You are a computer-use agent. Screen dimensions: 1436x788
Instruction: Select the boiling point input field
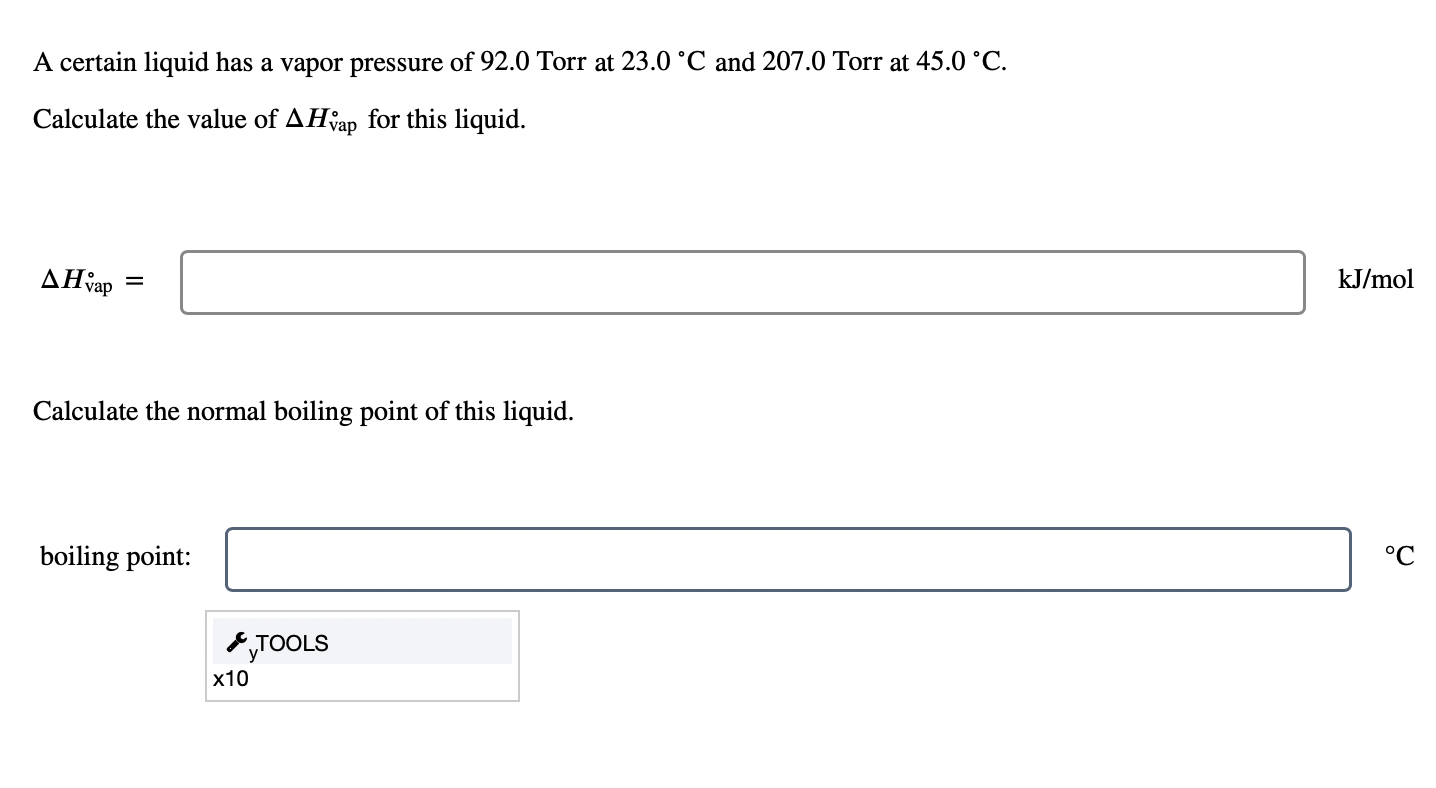[x=788, y=558]
